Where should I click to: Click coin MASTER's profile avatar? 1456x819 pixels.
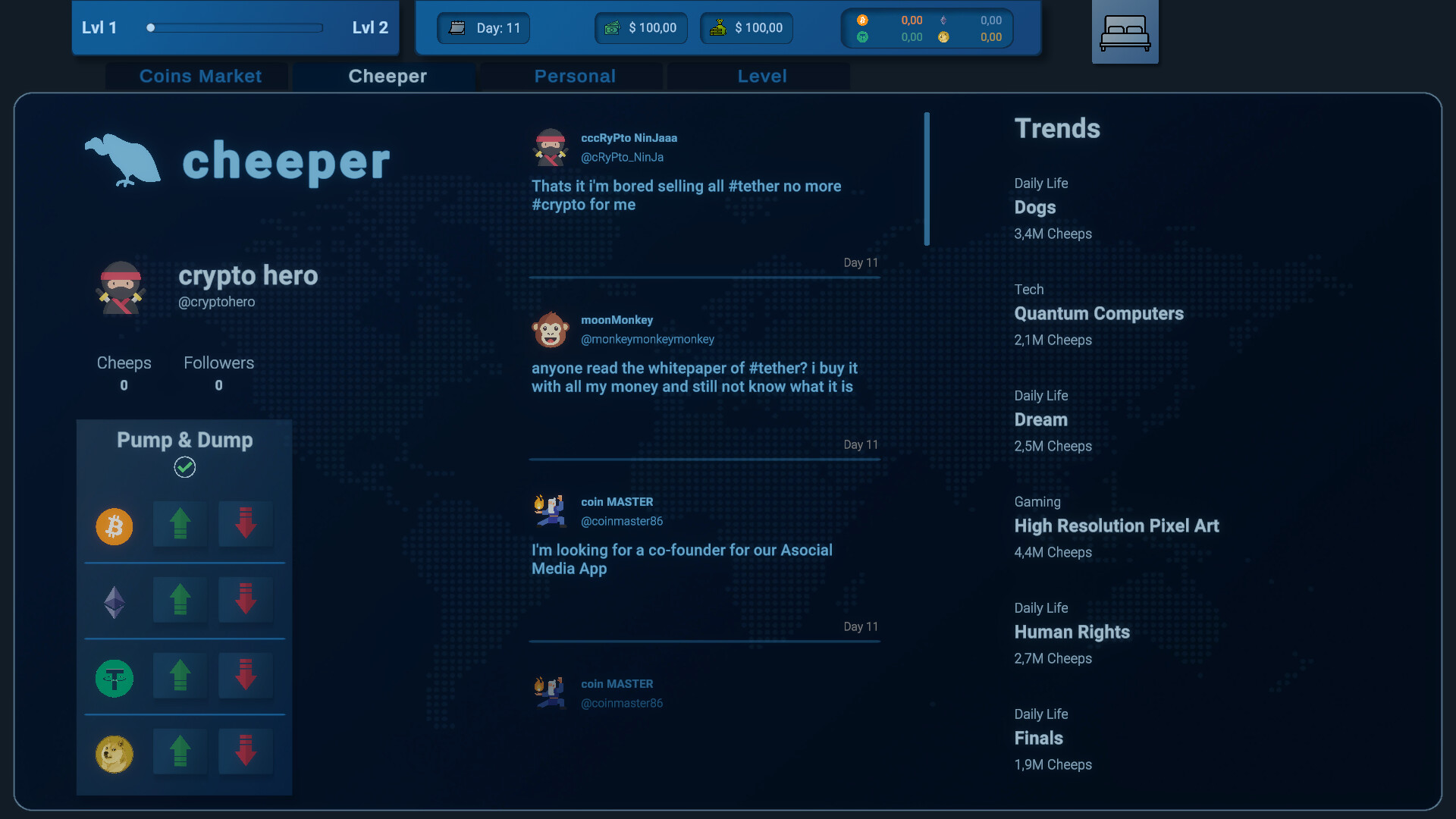coord(551,510)
